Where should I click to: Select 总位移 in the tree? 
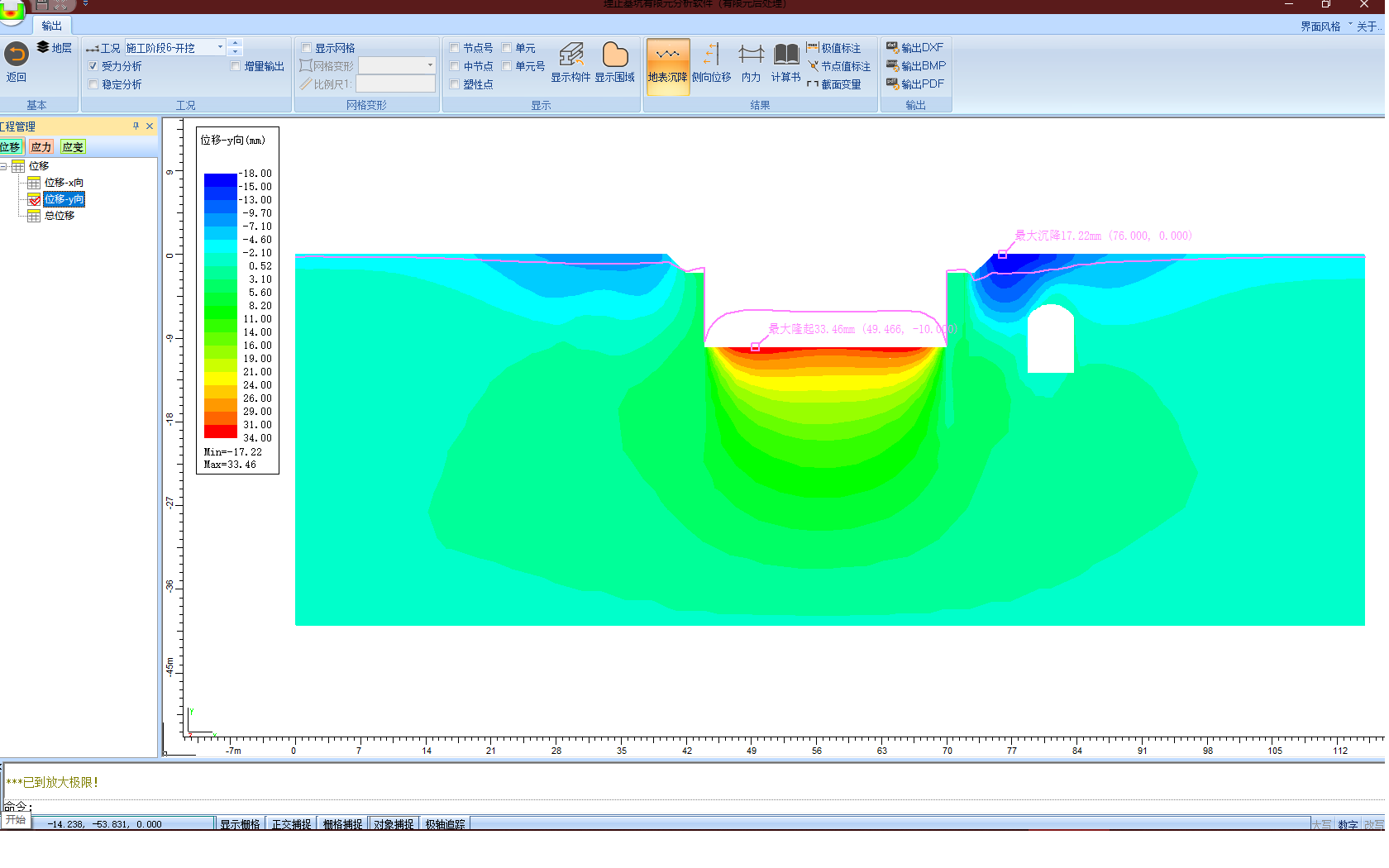(x=60, y=216)
